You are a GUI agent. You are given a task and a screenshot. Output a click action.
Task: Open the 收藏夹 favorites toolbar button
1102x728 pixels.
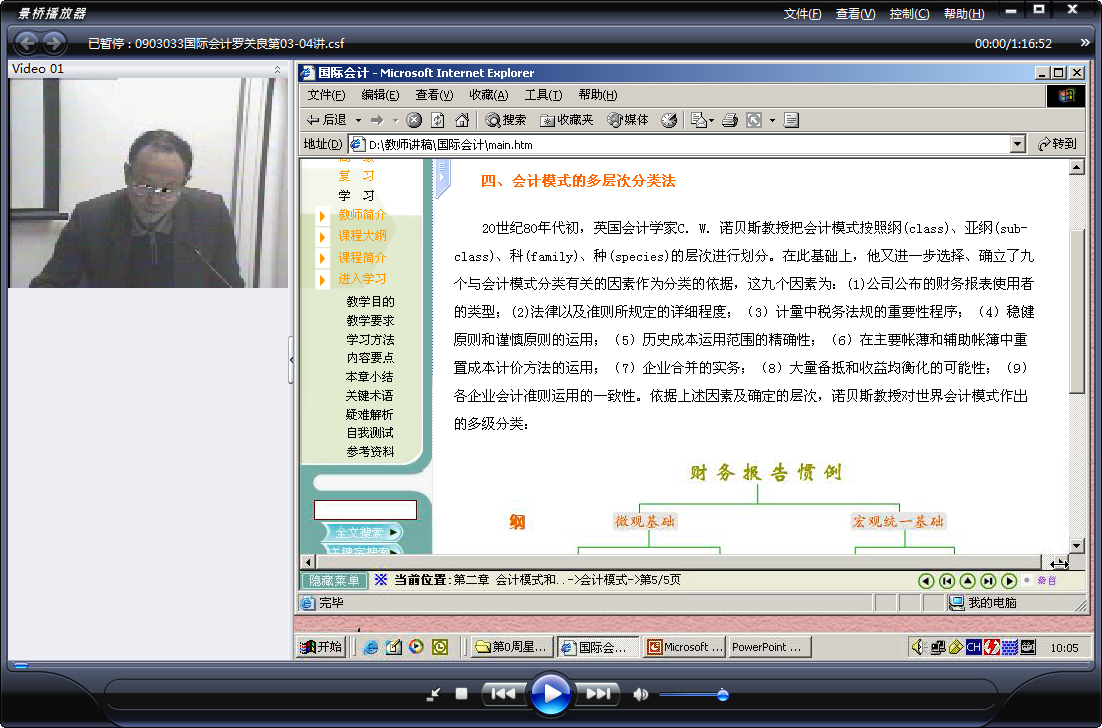point(566,120)
